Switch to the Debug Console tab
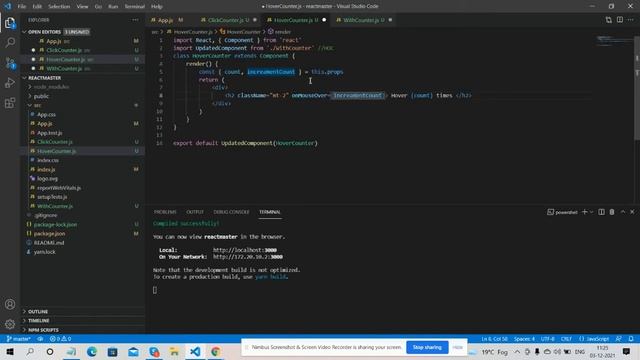 231,212
